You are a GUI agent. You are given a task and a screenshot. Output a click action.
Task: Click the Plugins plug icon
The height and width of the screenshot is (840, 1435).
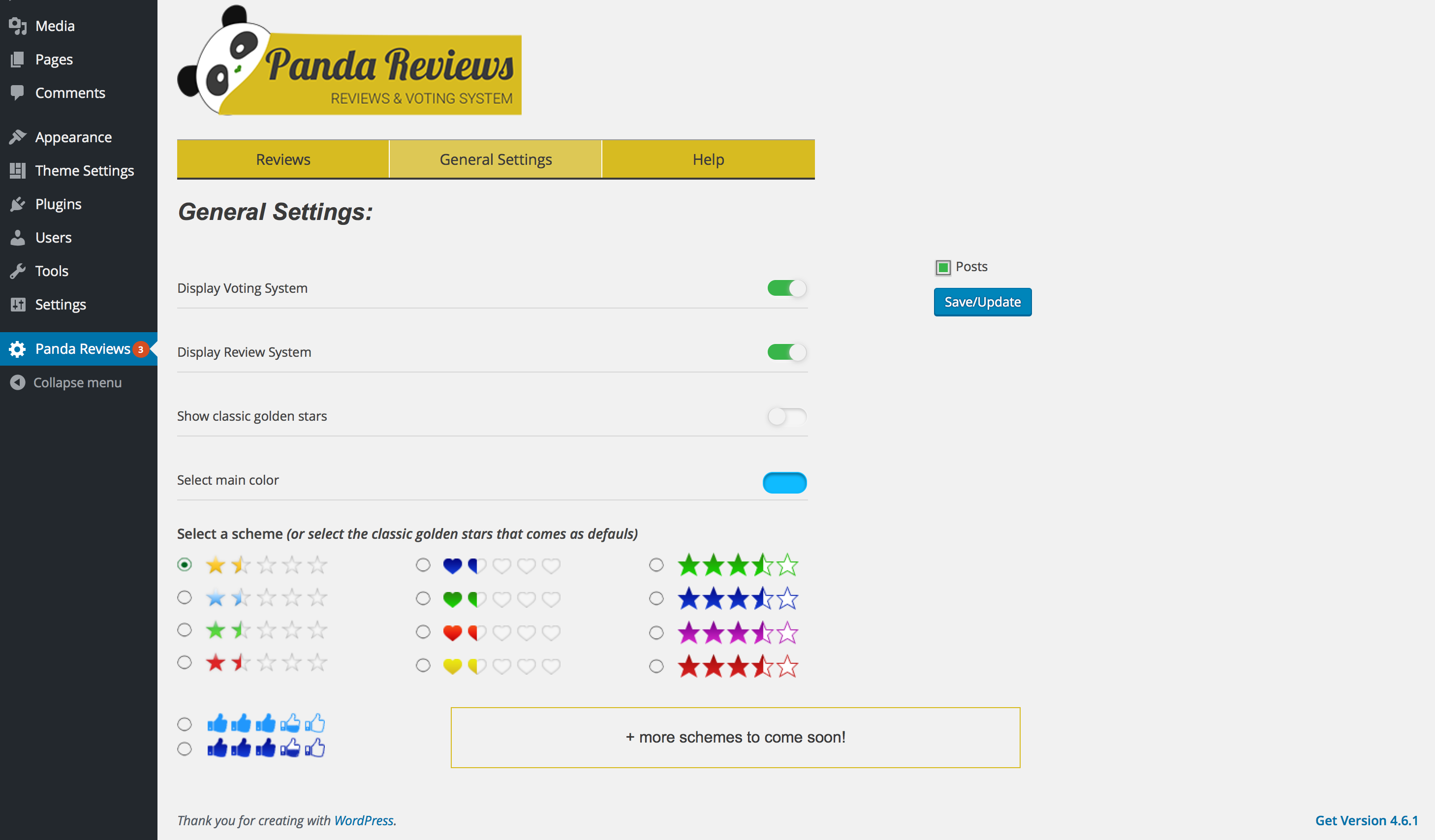[18, 204]
